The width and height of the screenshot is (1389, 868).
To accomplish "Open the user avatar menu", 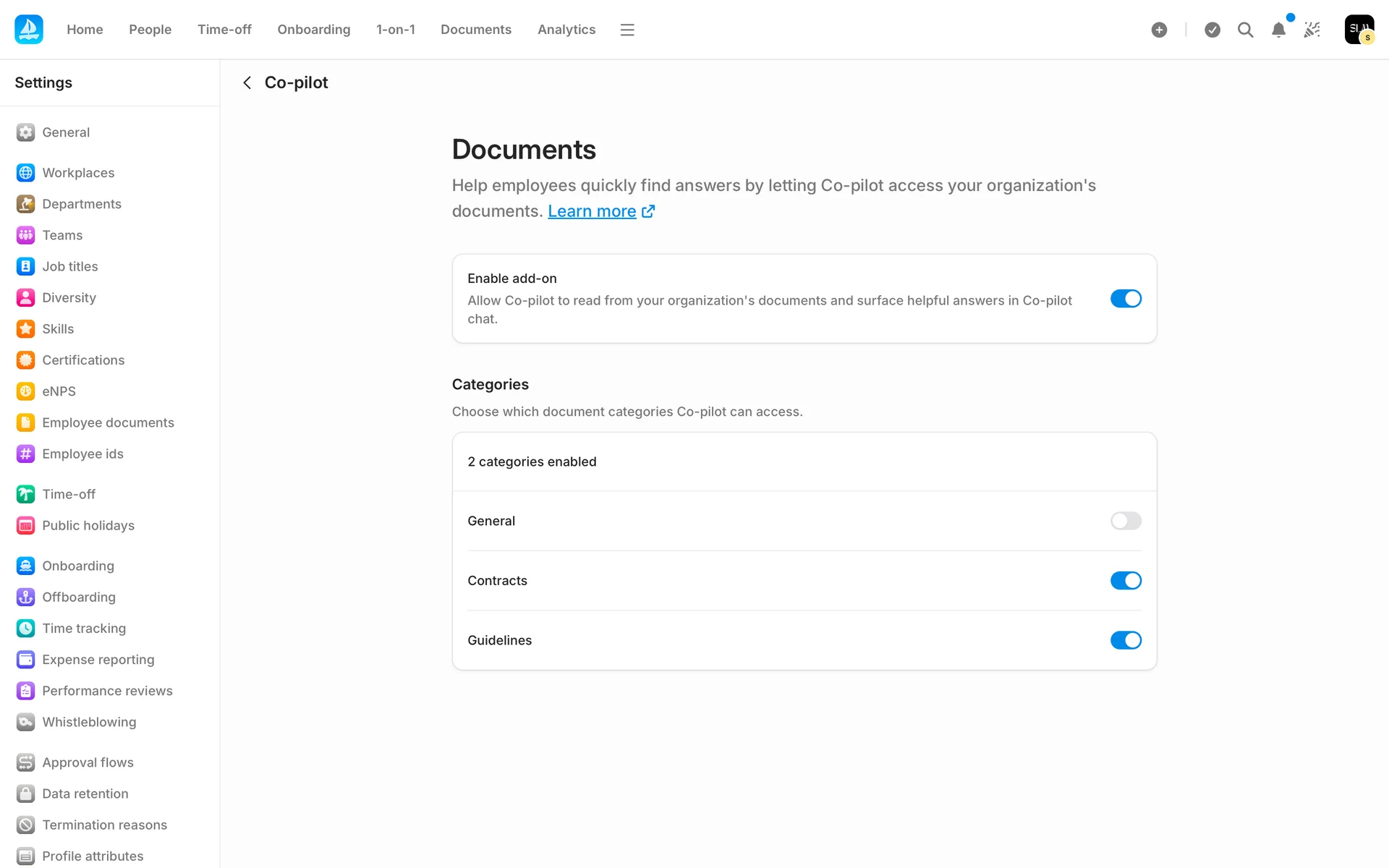I will pos(1359,30).
